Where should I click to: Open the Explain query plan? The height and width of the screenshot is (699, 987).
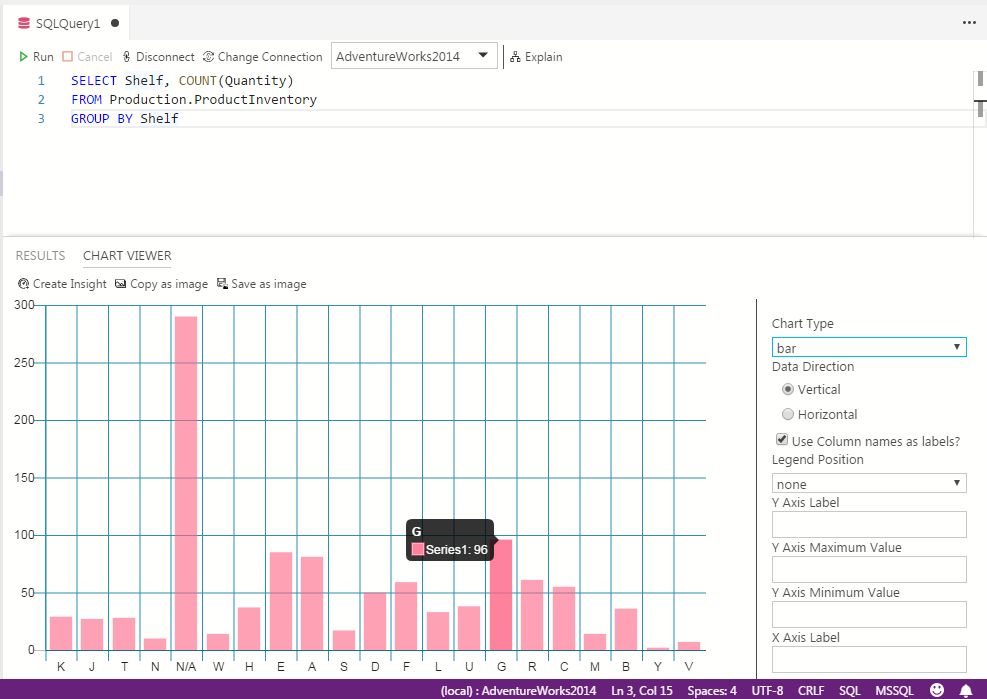pos(536,57)
